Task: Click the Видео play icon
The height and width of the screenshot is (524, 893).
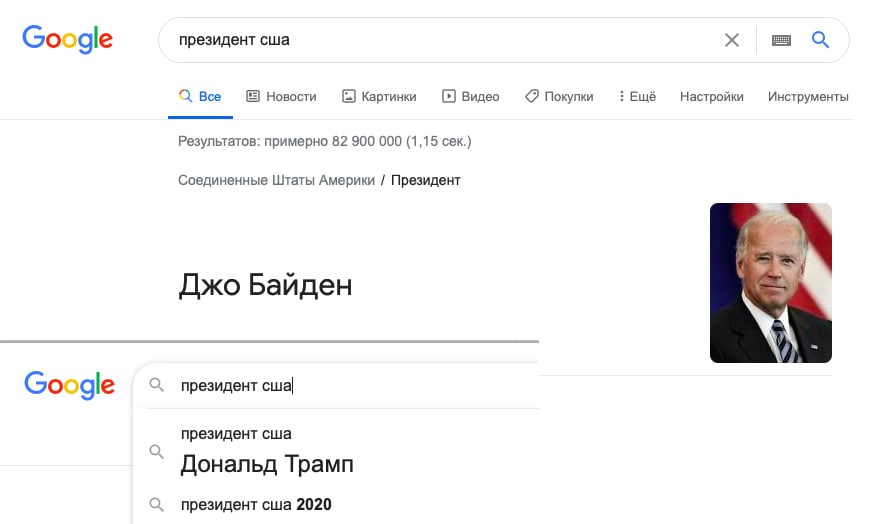Action: pyautogui.click(x=449, y=96)
